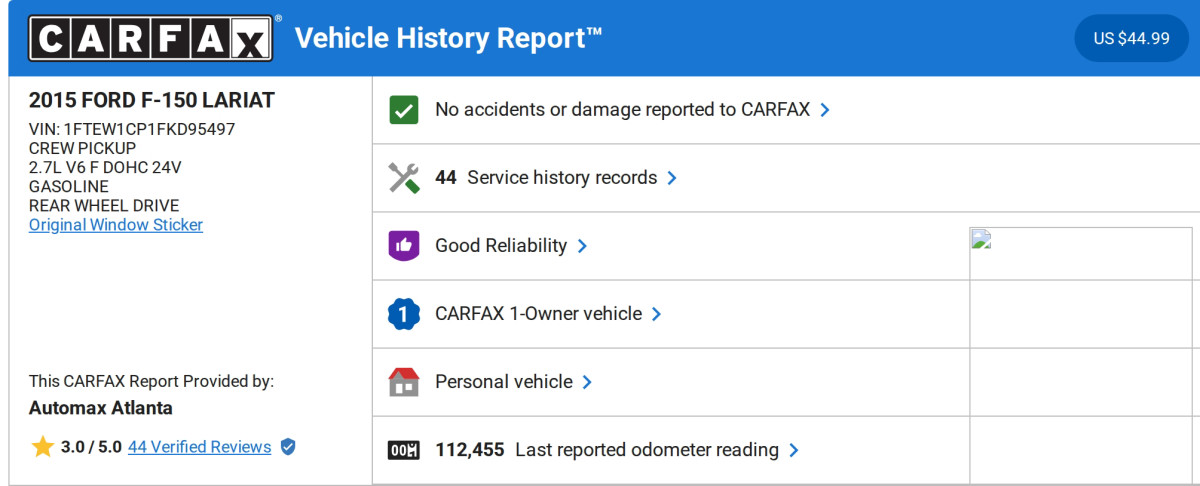The width and height of the screenshot is (1200, 486).
Task: Click the yellow star rating icon
Action: coord(42,447)
